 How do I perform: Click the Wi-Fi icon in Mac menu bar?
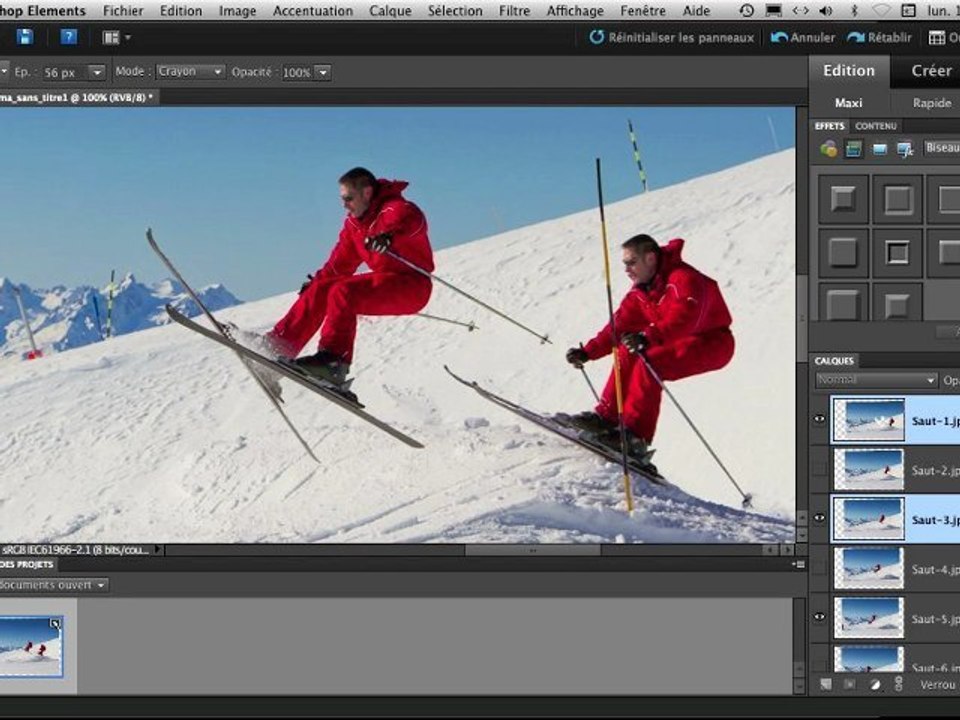[x=881, y=10]
